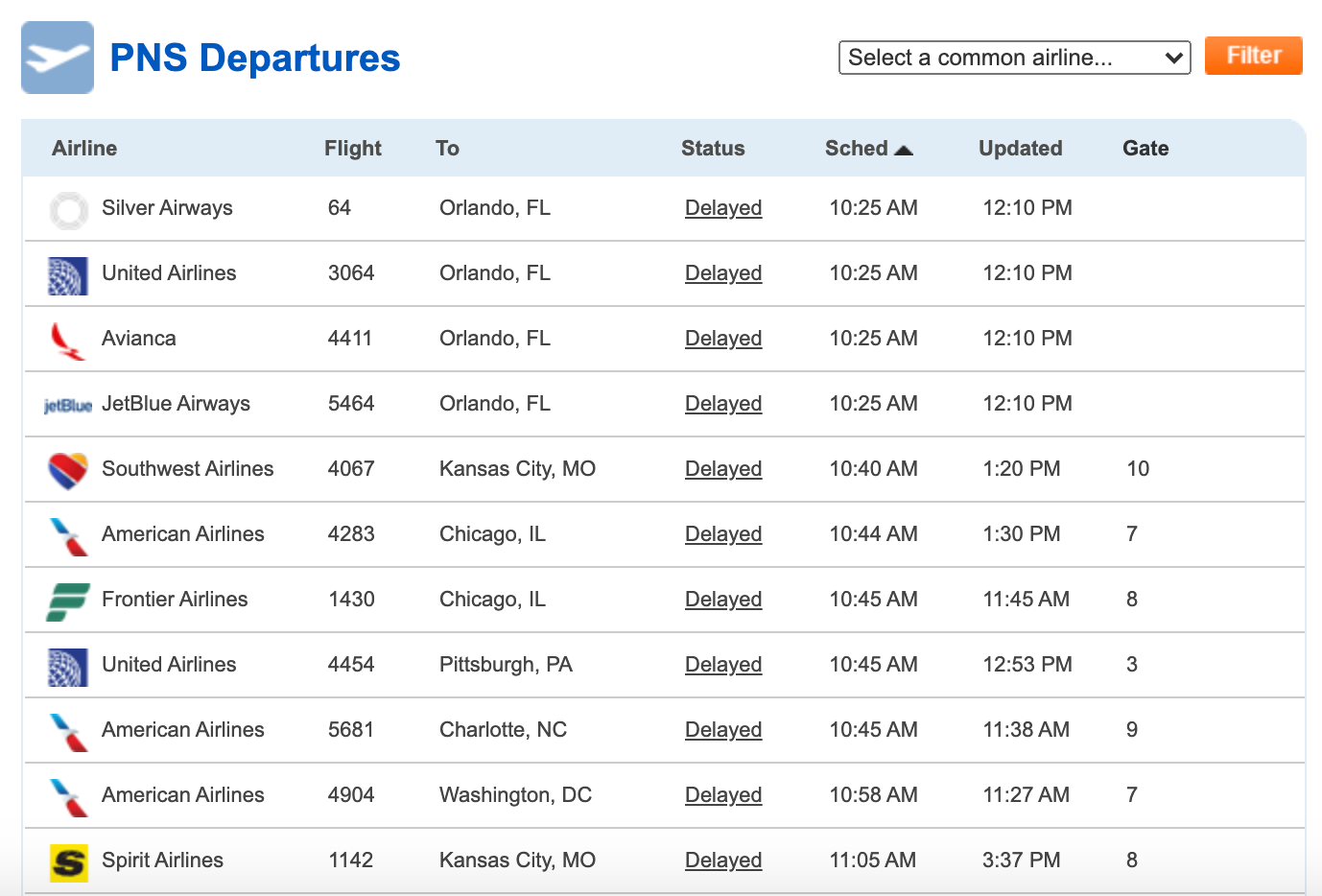Click the Frontier Airlines logo
The height and width of the screenshot is (896, 1322).
[68, 601]
